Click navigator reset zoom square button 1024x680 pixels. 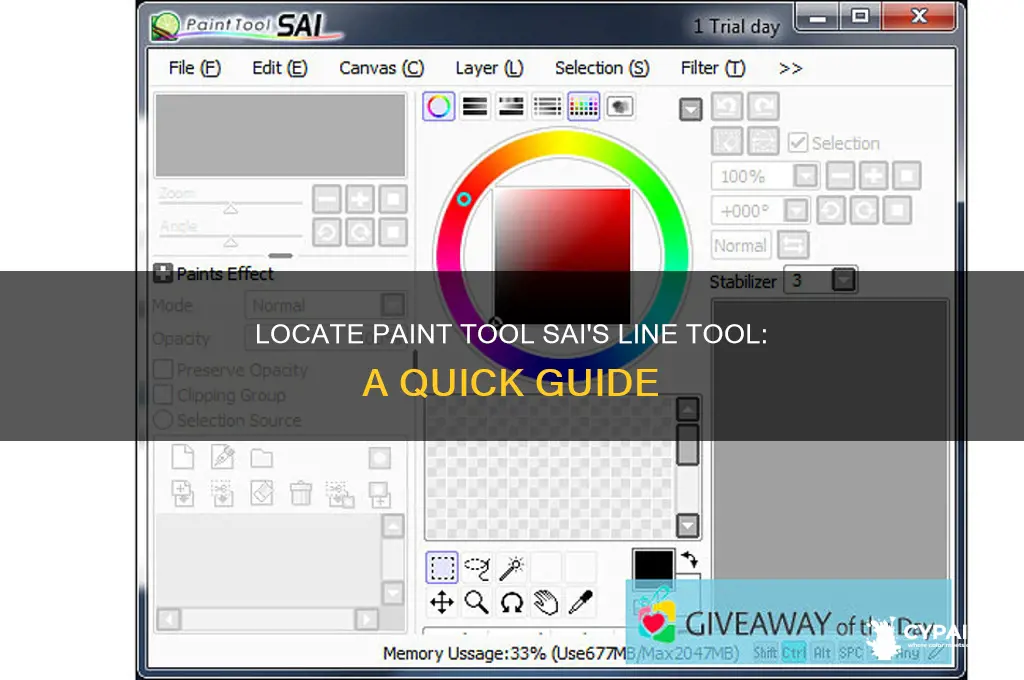(x=393, y=199)
